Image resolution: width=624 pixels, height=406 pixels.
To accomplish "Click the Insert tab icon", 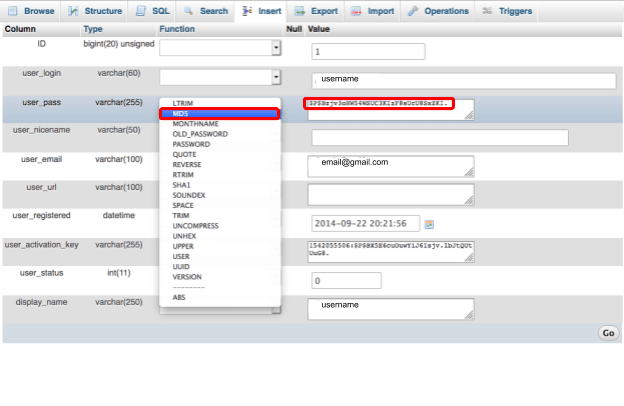I will click(x=247, y=11).
